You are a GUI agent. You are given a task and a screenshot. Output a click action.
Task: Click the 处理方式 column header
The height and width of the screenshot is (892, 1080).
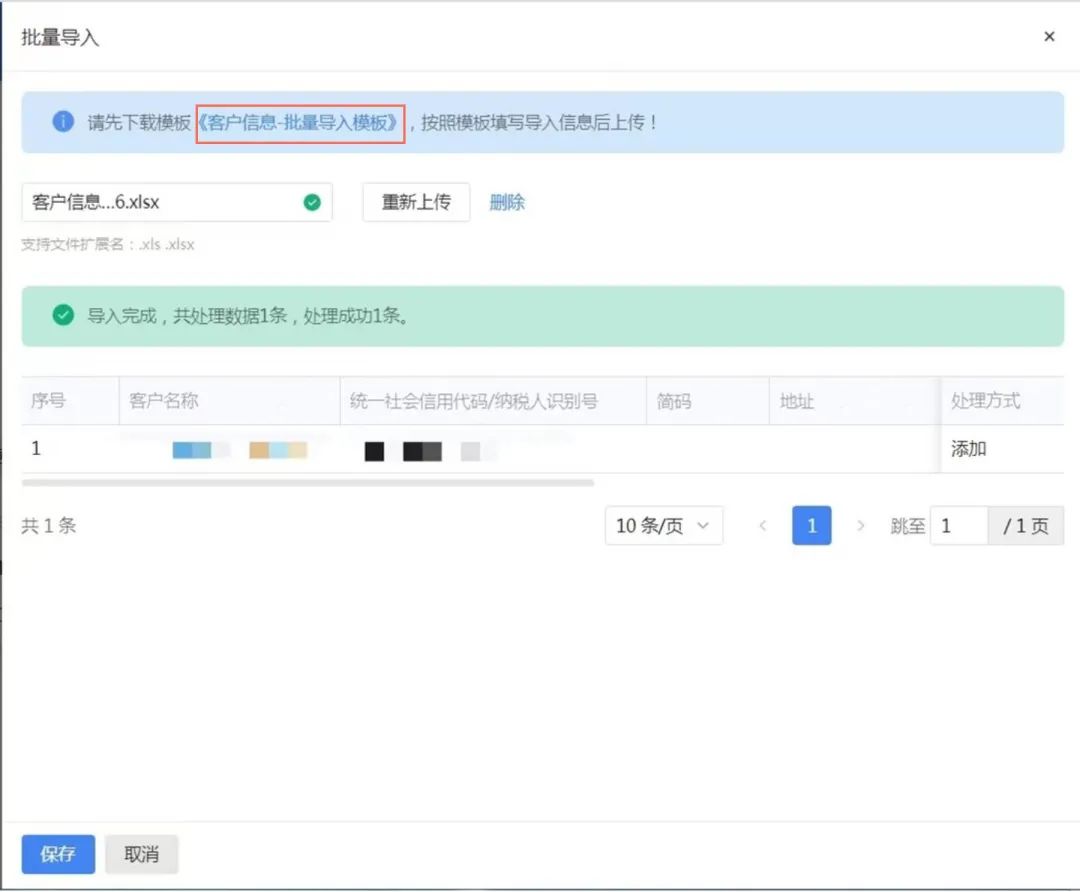(x=985, y=401)
